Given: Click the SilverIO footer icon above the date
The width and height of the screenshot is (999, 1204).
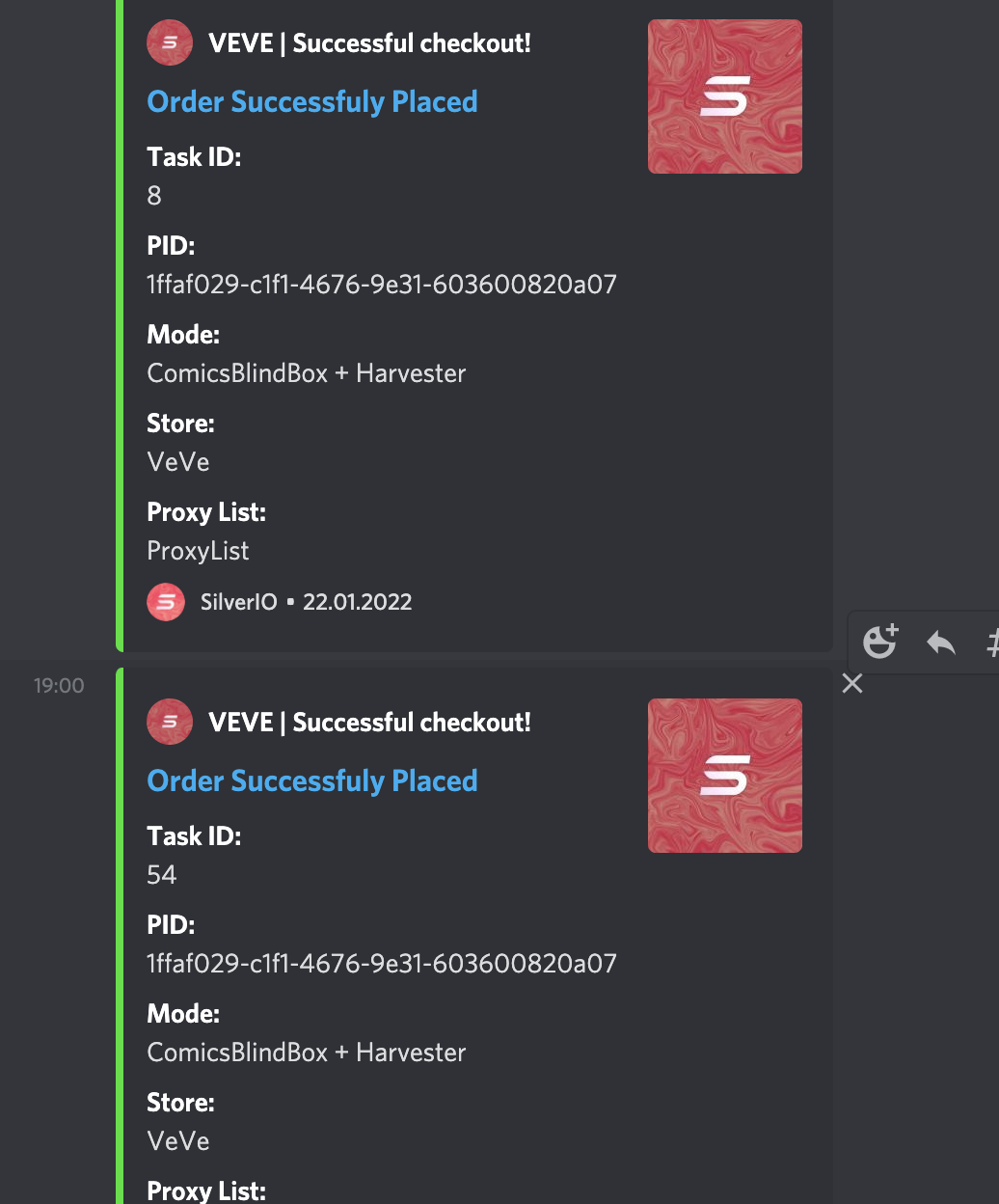Looking at the screenshot, I should tap(166, 602).
